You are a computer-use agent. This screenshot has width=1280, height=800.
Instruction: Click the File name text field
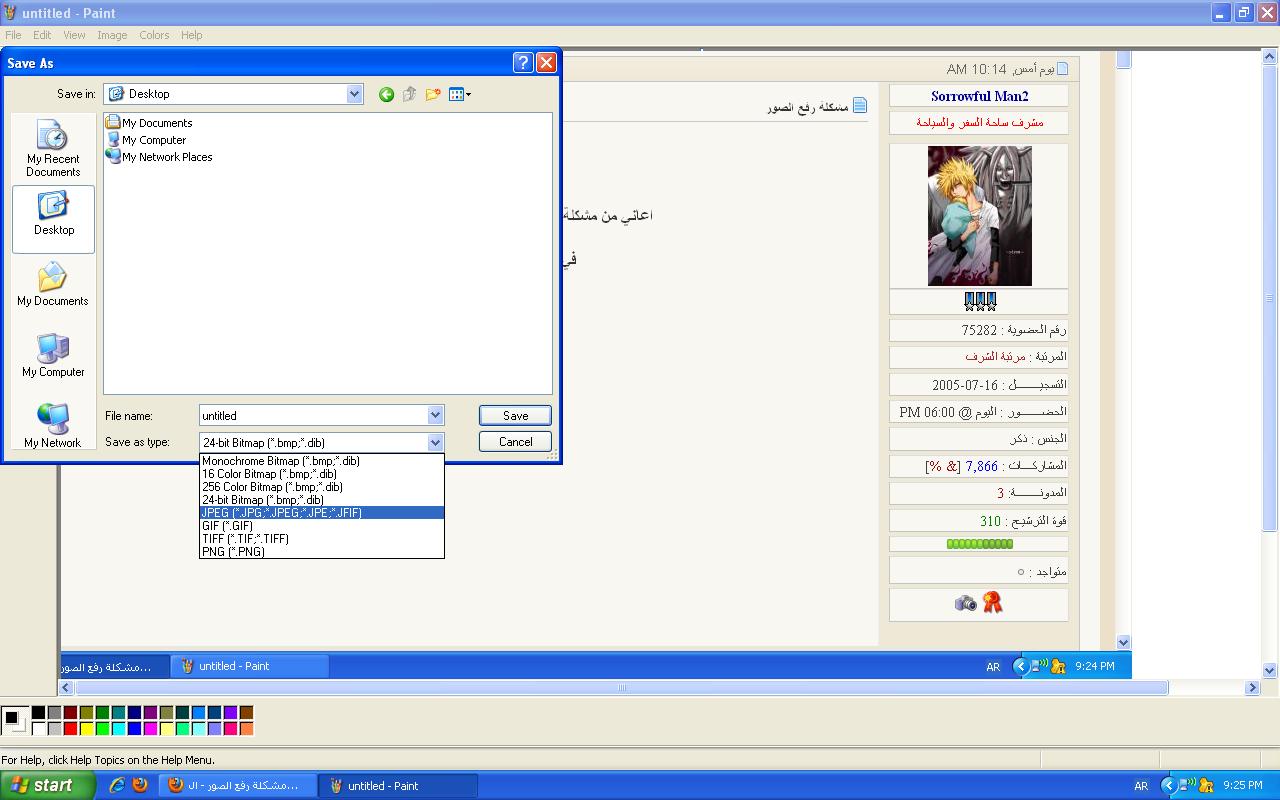tap(313, 415)
